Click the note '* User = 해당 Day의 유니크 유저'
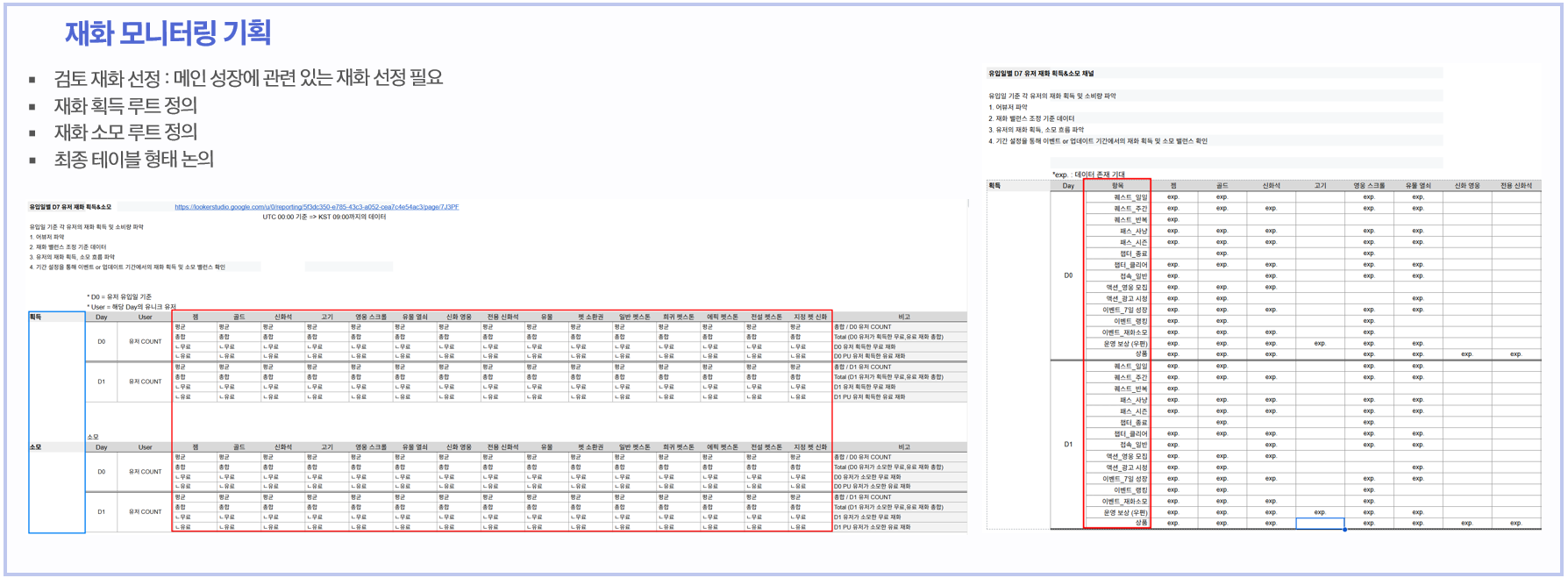The width and height of the screenshot is (1568, 578). point(132,307)
